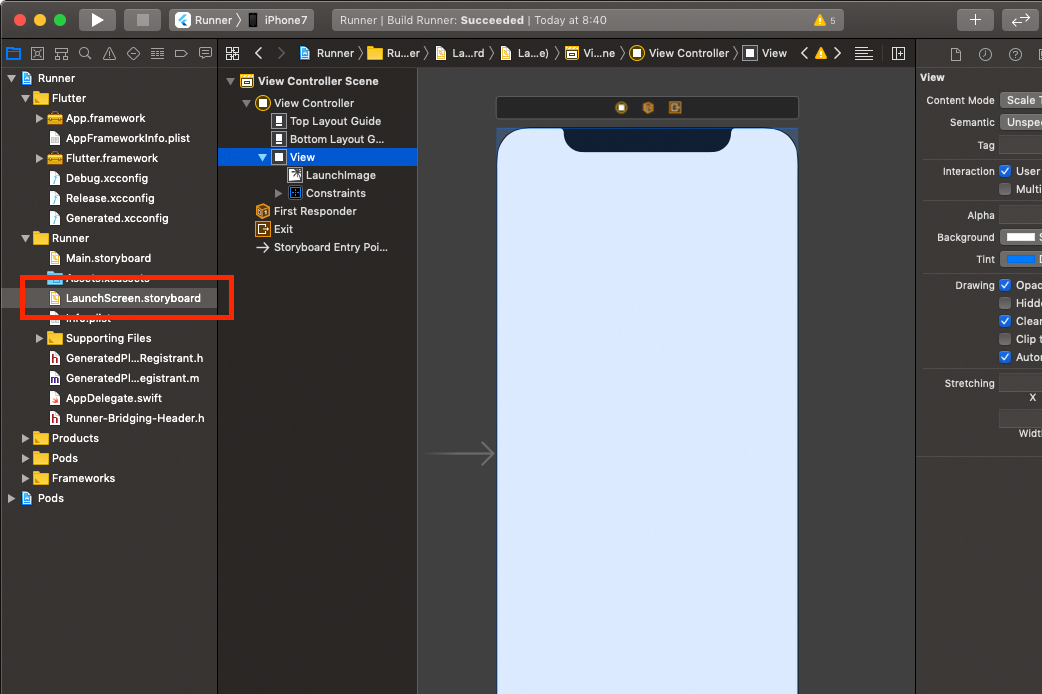Switch to the Symbol navigator
This screenshot has width=1042, height=694.
pos(62,53)
